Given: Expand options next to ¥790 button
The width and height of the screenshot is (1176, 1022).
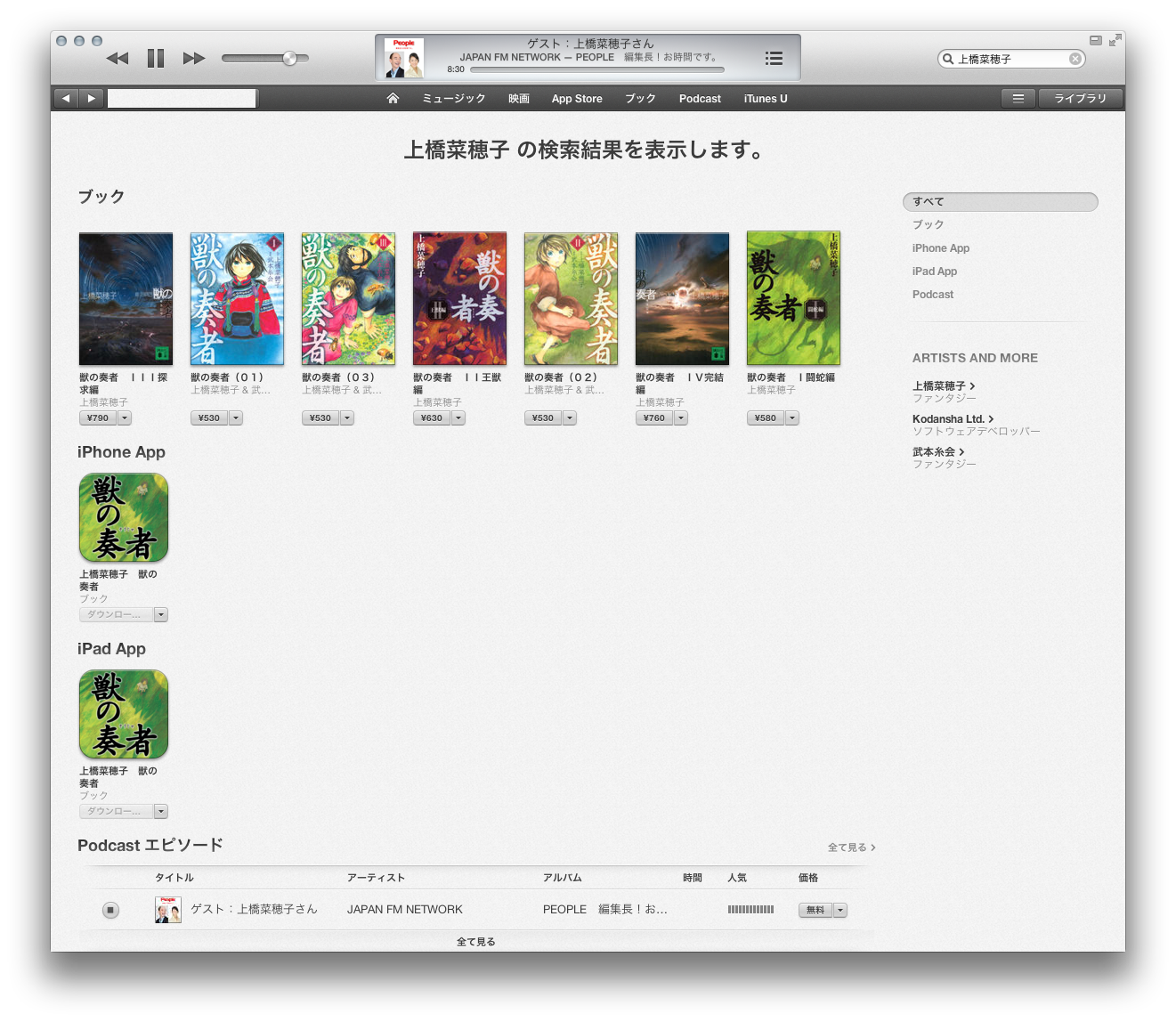Looking at the screenshot, I should coord(125,418).
